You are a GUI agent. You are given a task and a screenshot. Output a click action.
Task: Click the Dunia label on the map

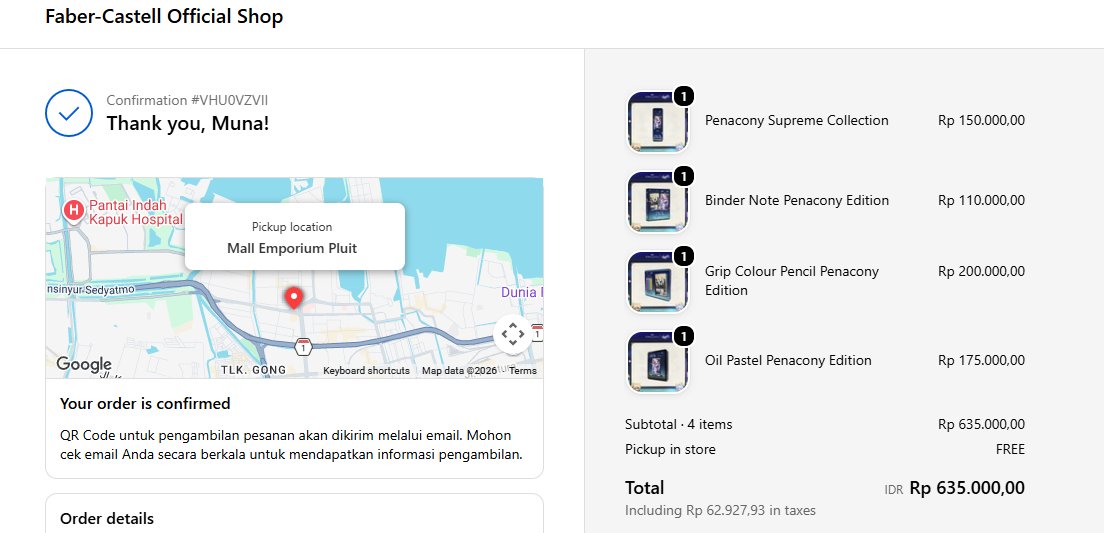click(x=522, y=292)
